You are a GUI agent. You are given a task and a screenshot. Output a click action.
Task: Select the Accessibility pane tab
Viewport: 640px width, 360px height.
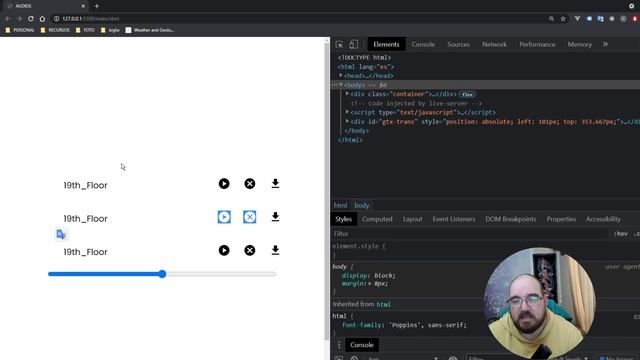point(603,219)
